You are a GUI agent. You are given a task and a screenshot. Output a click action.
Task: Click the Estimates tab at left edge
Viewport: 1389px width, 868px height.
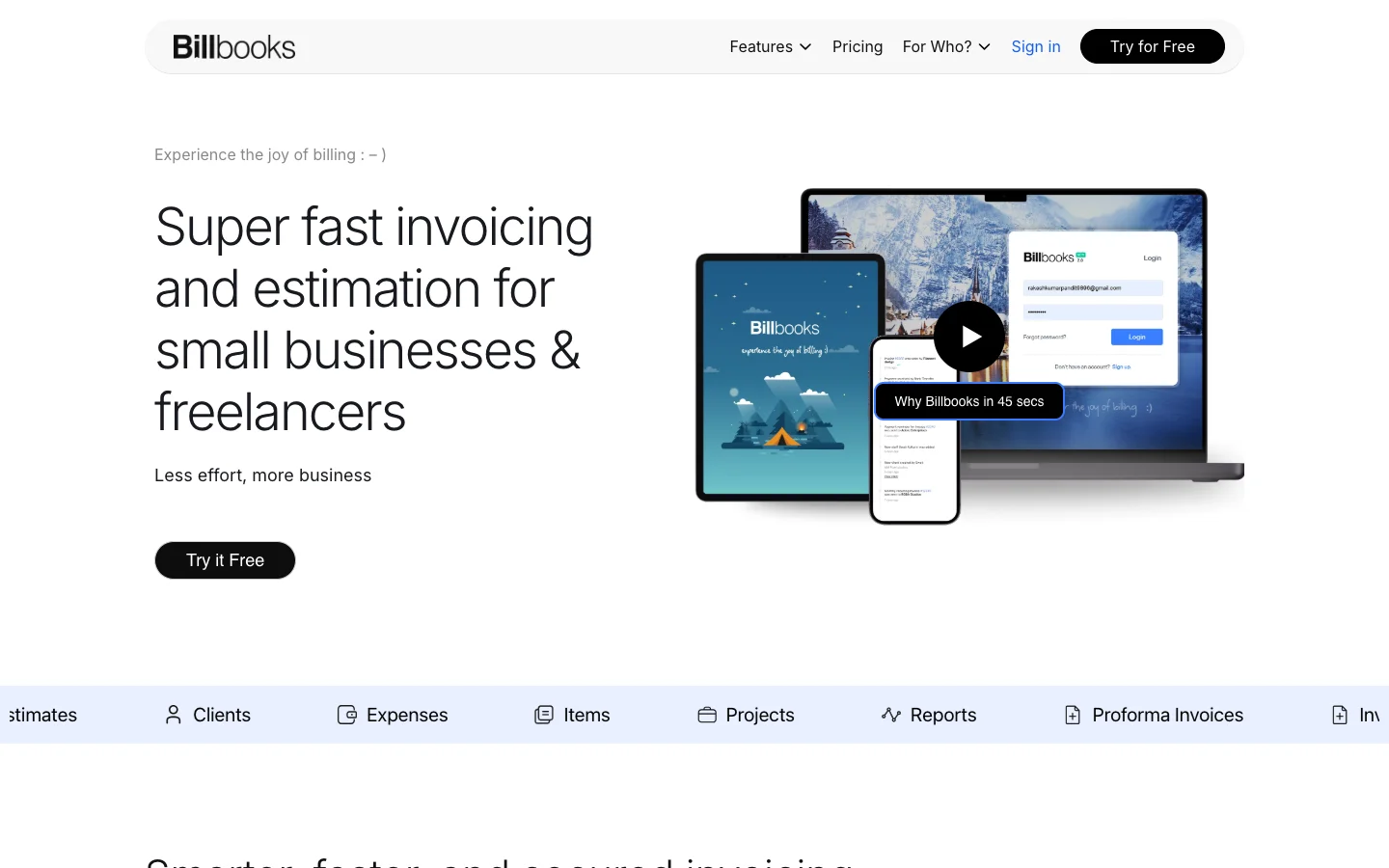click(x=42, y=715)
